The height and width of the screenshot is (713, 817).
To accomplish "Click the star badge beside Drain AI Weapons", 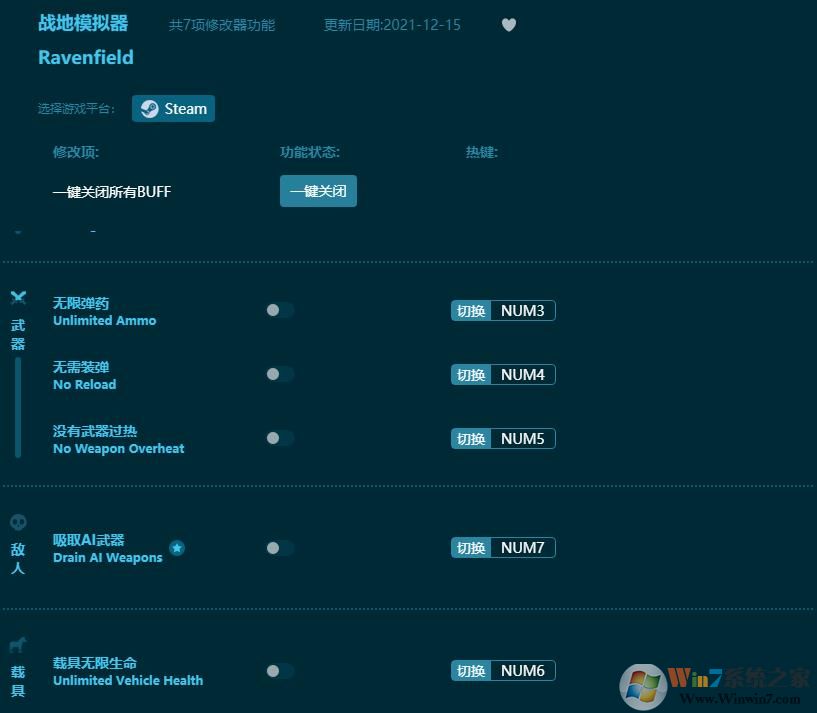I will click(177, 548).
